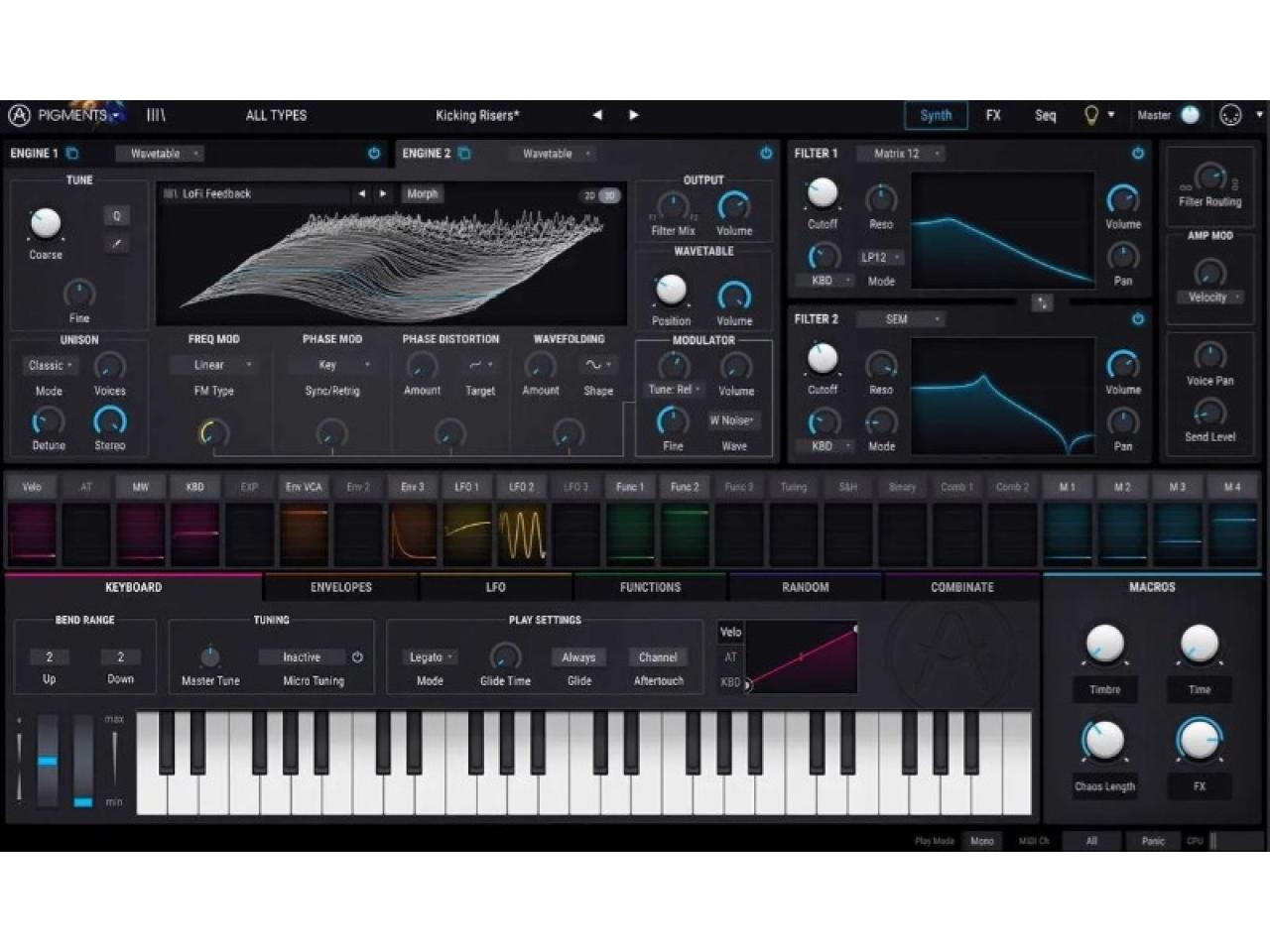Click the Master Tune knob
The width and height of the screenshot is (1270, 952).
point(209,656)
